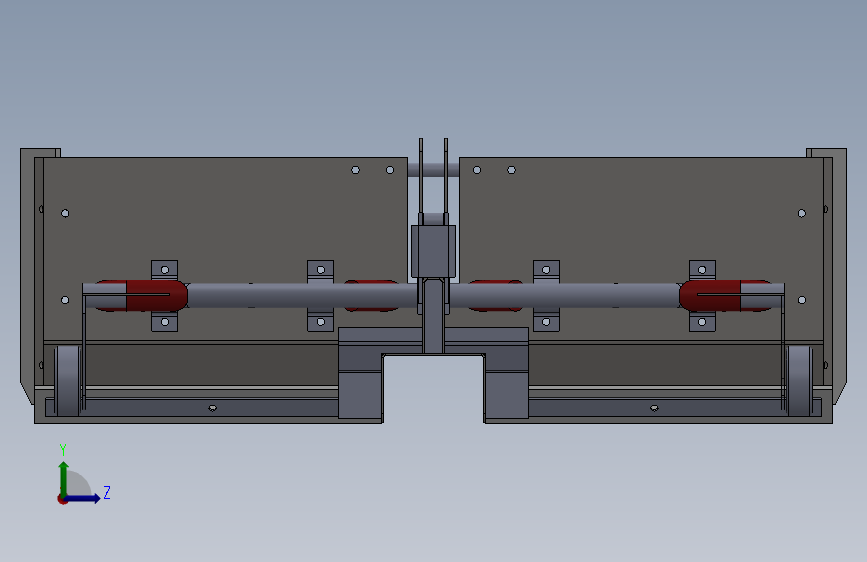
Task: Click the blue Z axis arrow of the triad
Action: pos(84,498)
